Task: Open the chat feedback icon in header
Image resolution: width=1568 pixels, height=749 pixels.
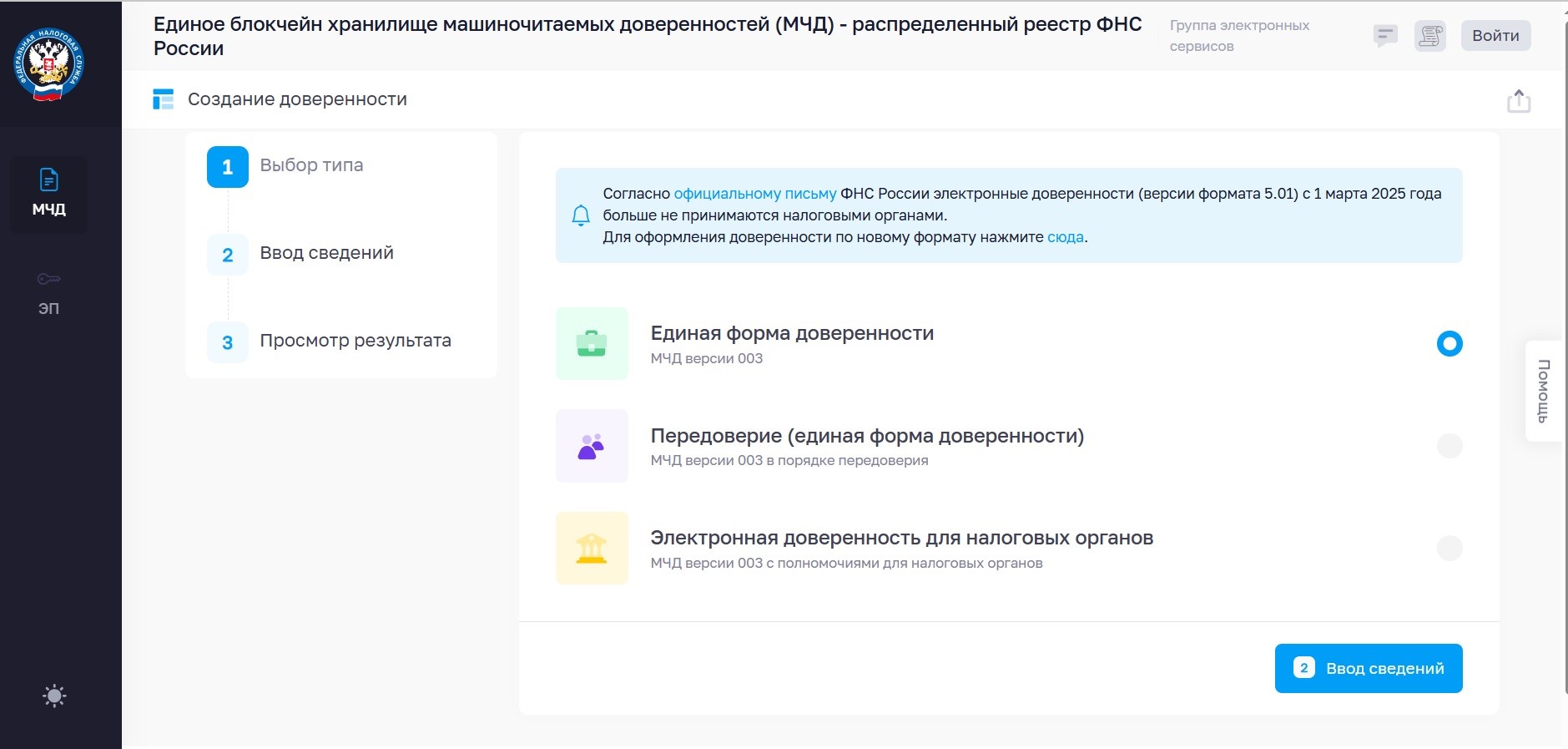Action: click(x=1385, y=36)
